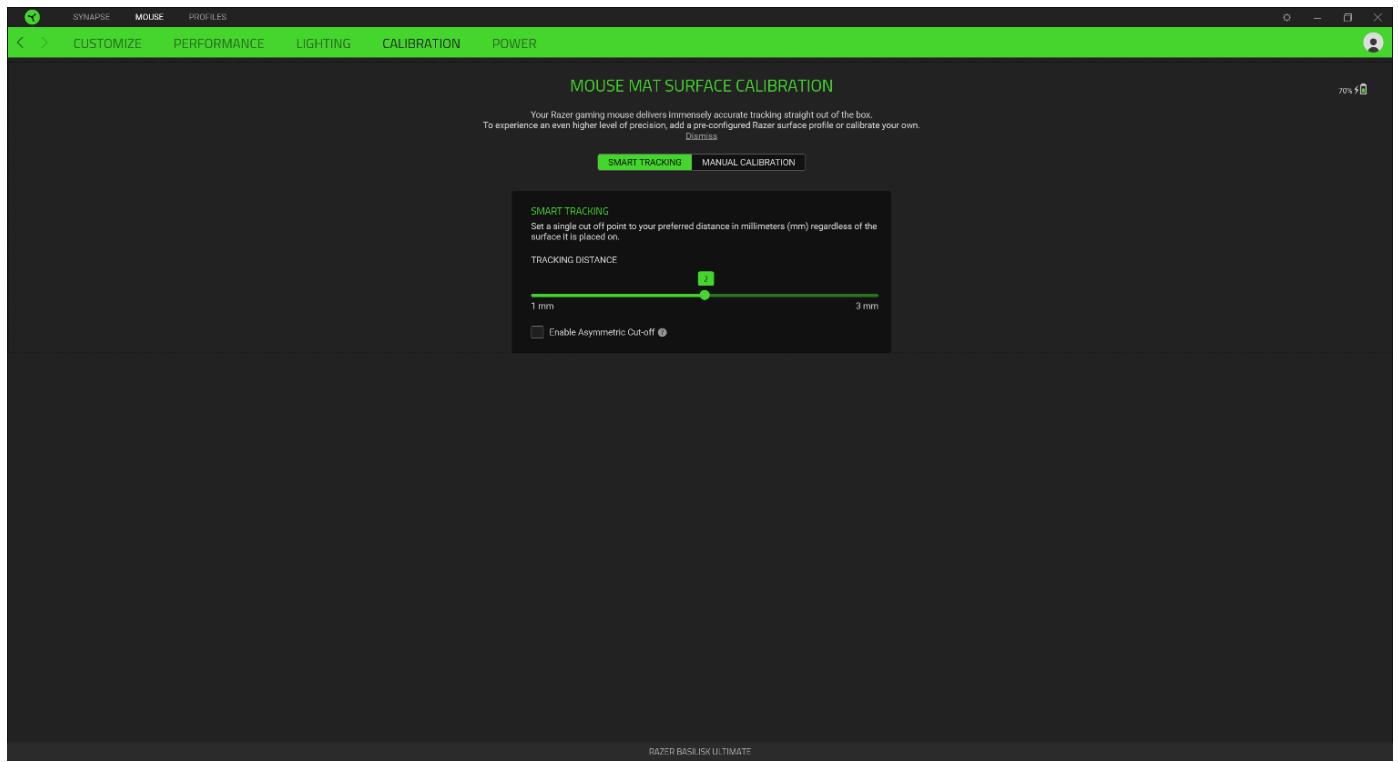This screenshot has height=762, width=1398.
Task: Select the Calibration tab
Action: tap(421, 44)
